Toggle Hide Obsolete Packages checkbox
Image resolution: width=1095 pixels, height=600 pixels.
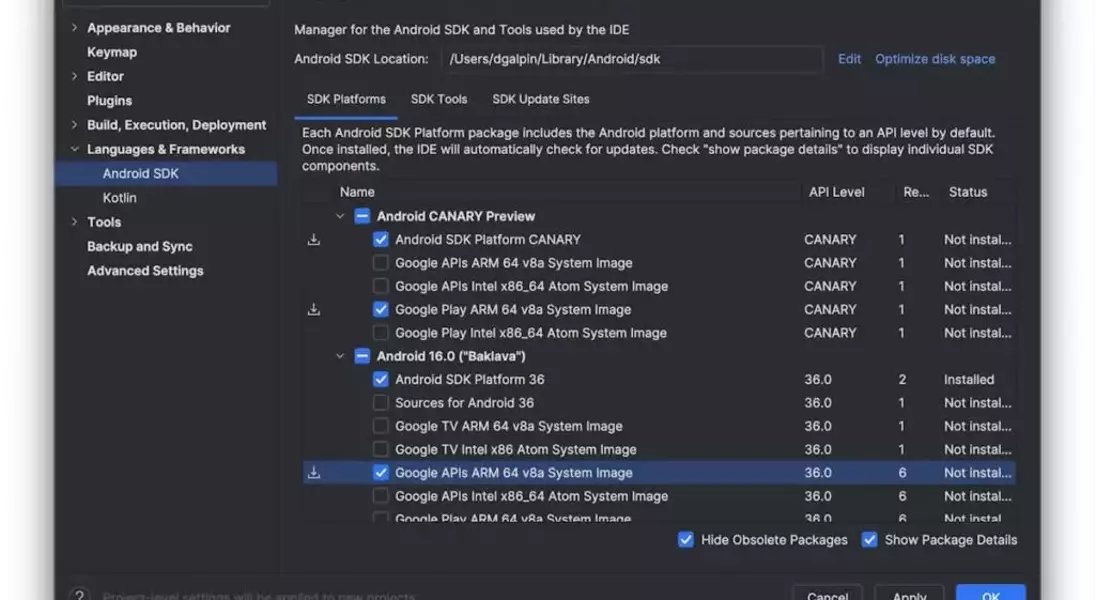pyautogui.click(x=686, y=540)
